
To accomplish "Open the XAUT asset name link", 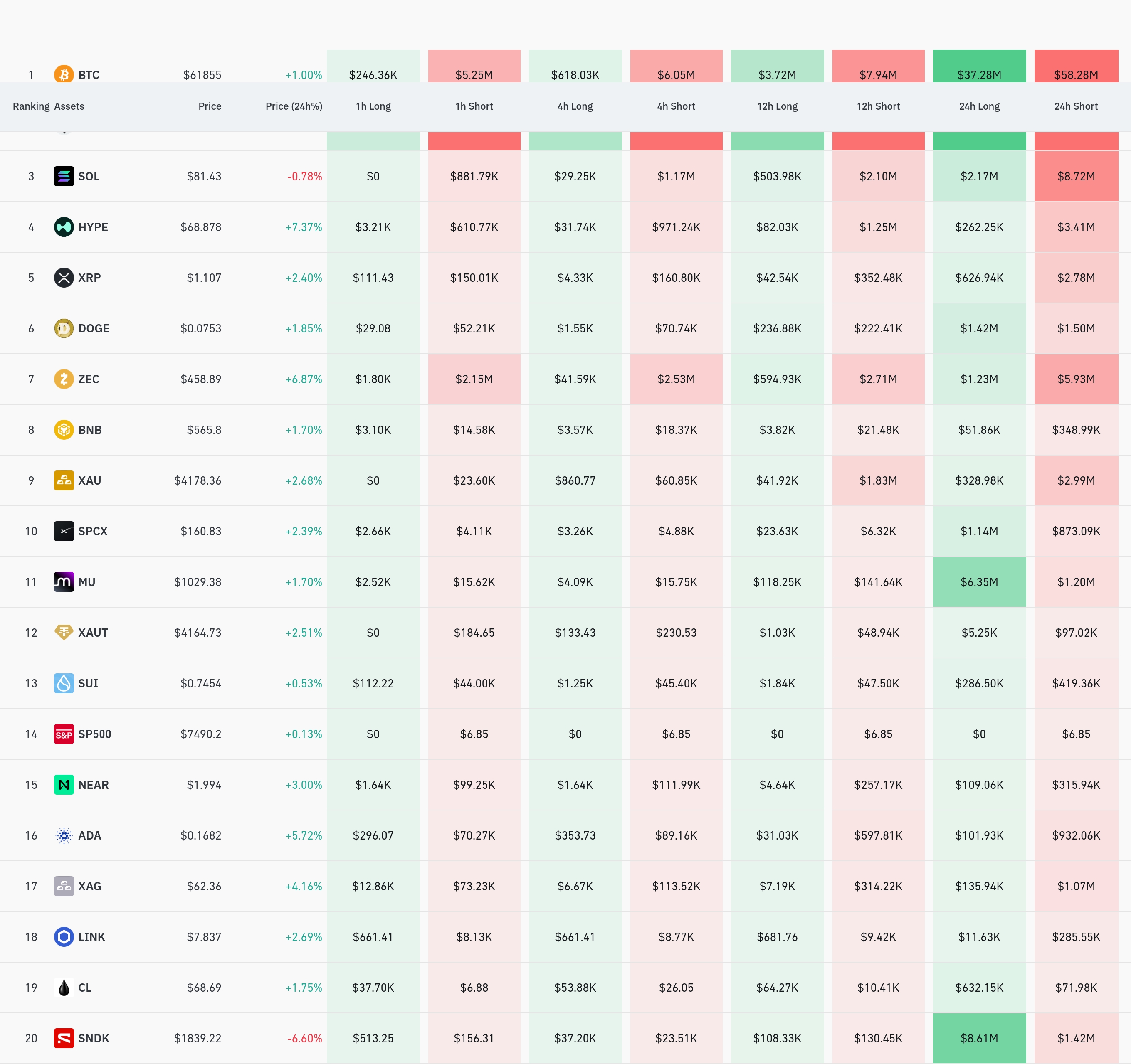I will pyautogui.click(x=93, y=632).
